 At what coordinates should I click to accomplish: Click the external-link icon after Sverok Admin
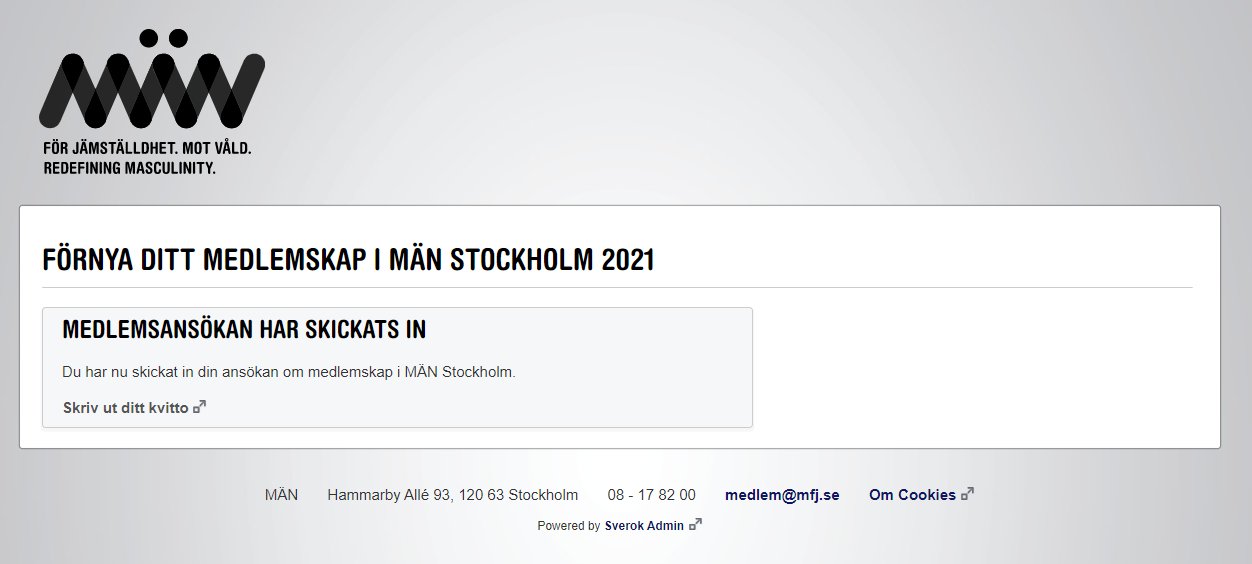[x=696, y=525]
